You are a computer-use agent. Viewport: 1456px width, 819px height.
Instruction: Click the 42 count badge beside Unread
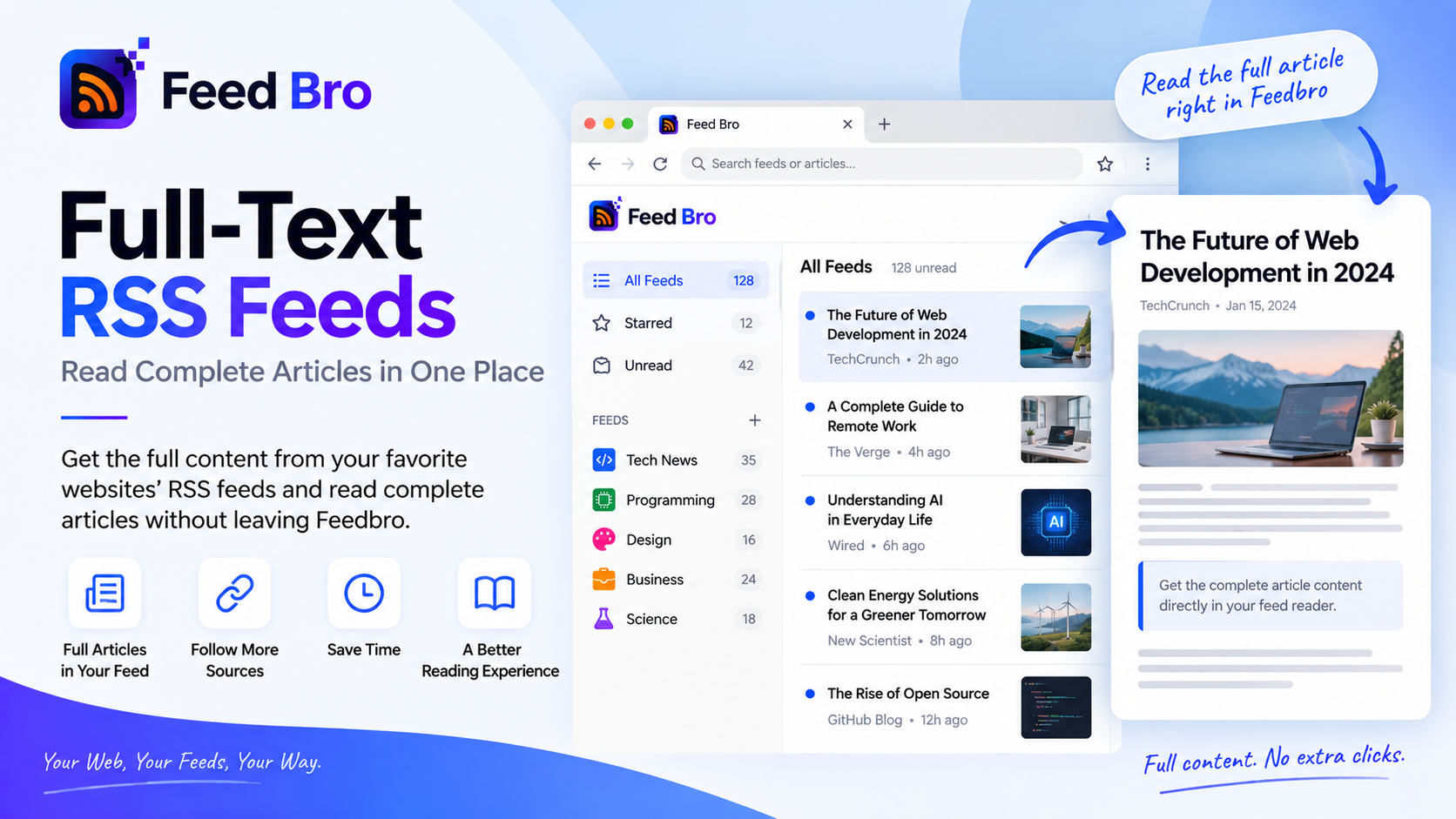pos(746,366)
